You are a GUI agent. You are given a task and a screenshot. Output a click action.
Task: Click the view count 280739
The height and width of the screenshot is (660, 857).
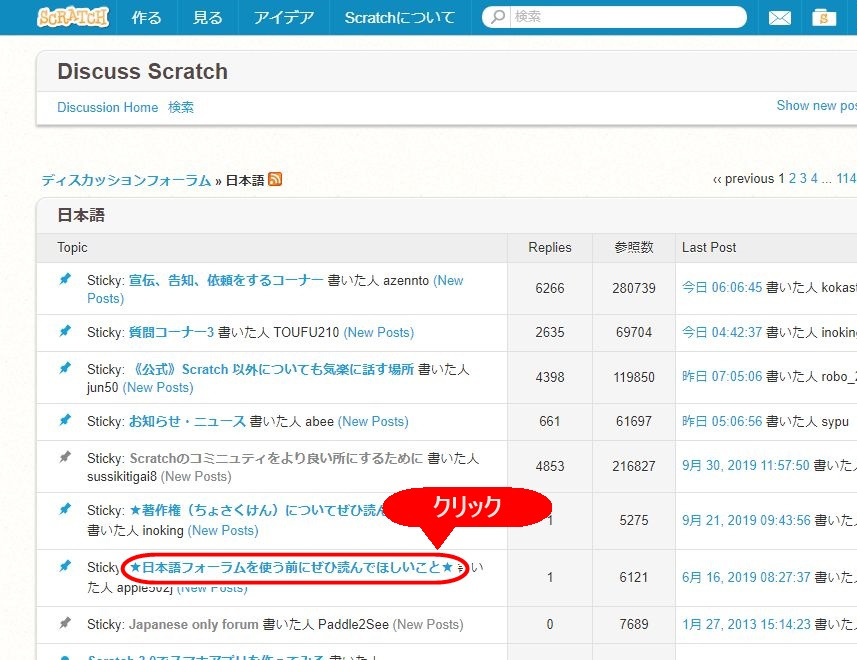pyautogui.click(x=634, y=288)
